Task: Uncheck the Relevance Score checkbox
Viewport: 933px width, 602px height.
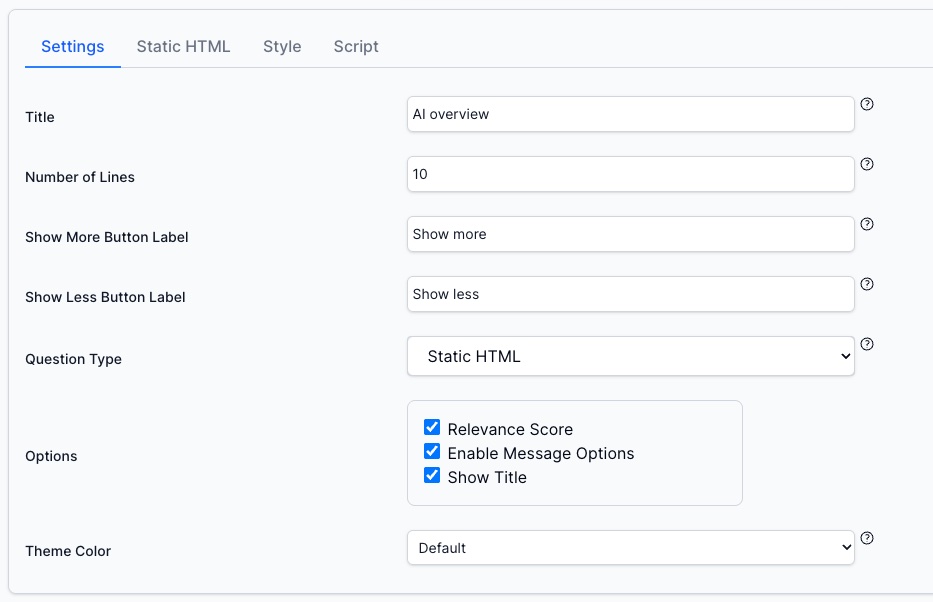Action: click(x=432, y=428)
